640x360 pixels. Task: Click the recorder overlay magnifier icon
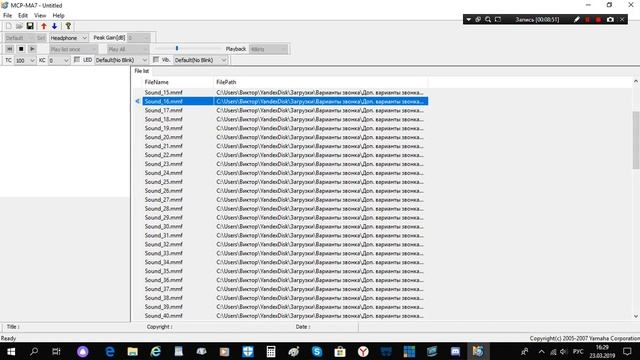coord(488,20)
